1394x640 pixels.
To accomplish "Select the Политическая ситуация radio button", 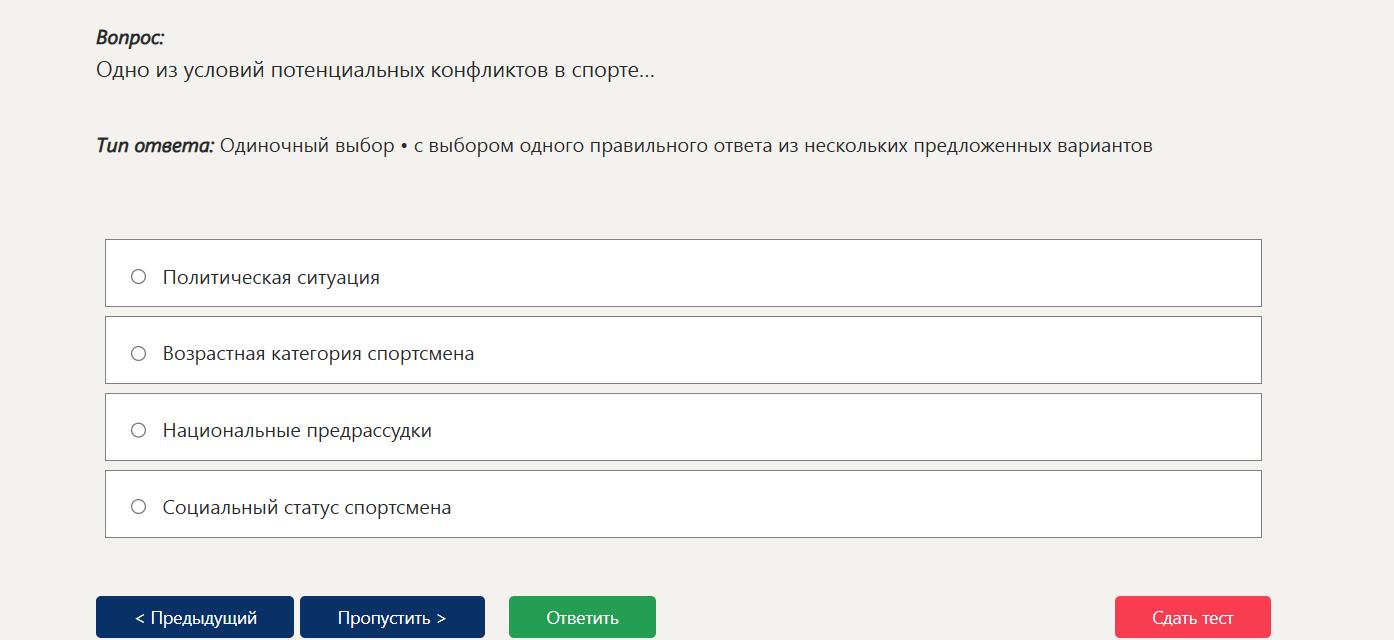I will pos(139,276).
